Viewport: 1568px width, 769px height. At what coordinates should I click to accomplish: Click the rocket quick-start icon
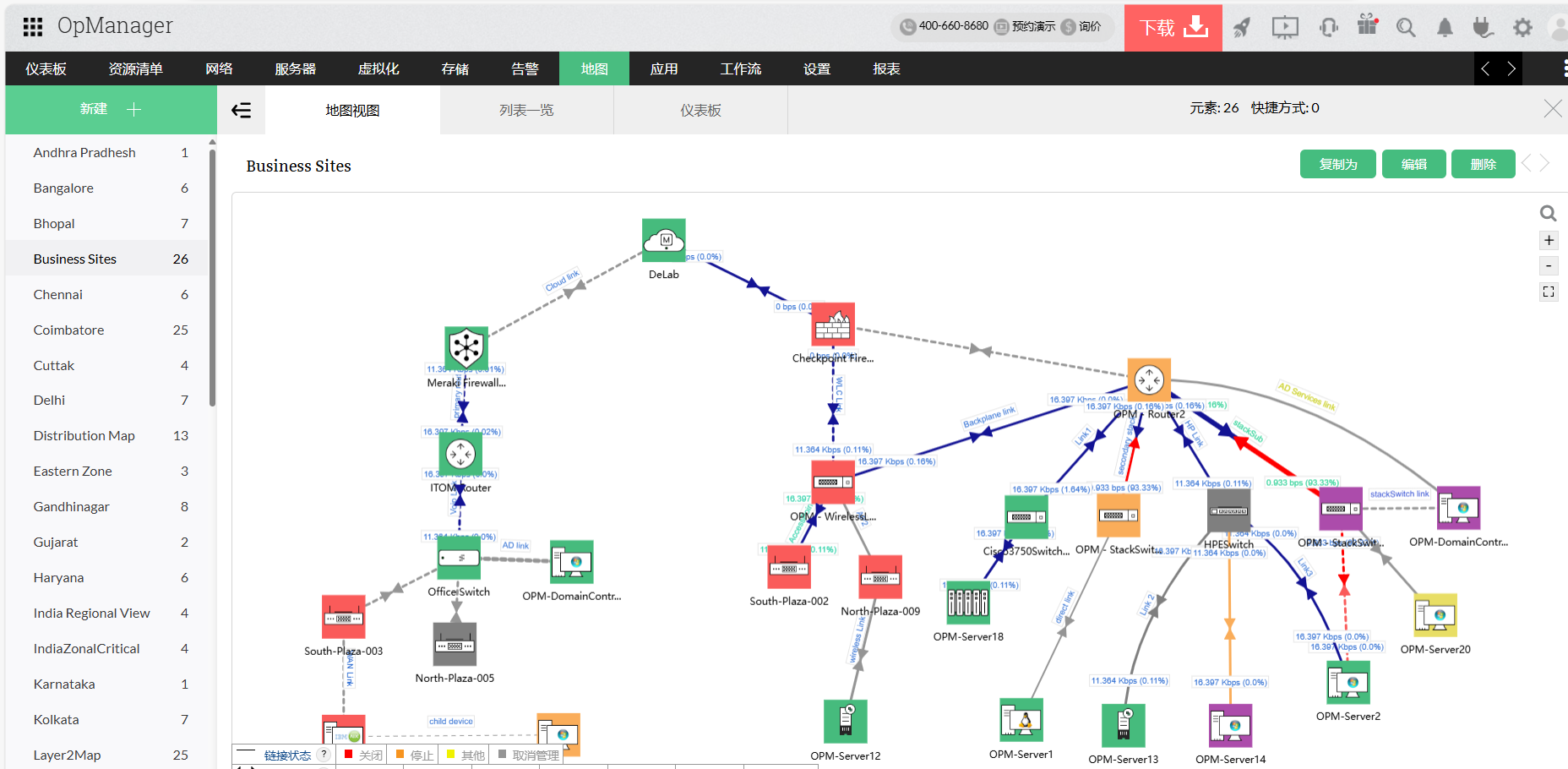tap(1241, 28)
